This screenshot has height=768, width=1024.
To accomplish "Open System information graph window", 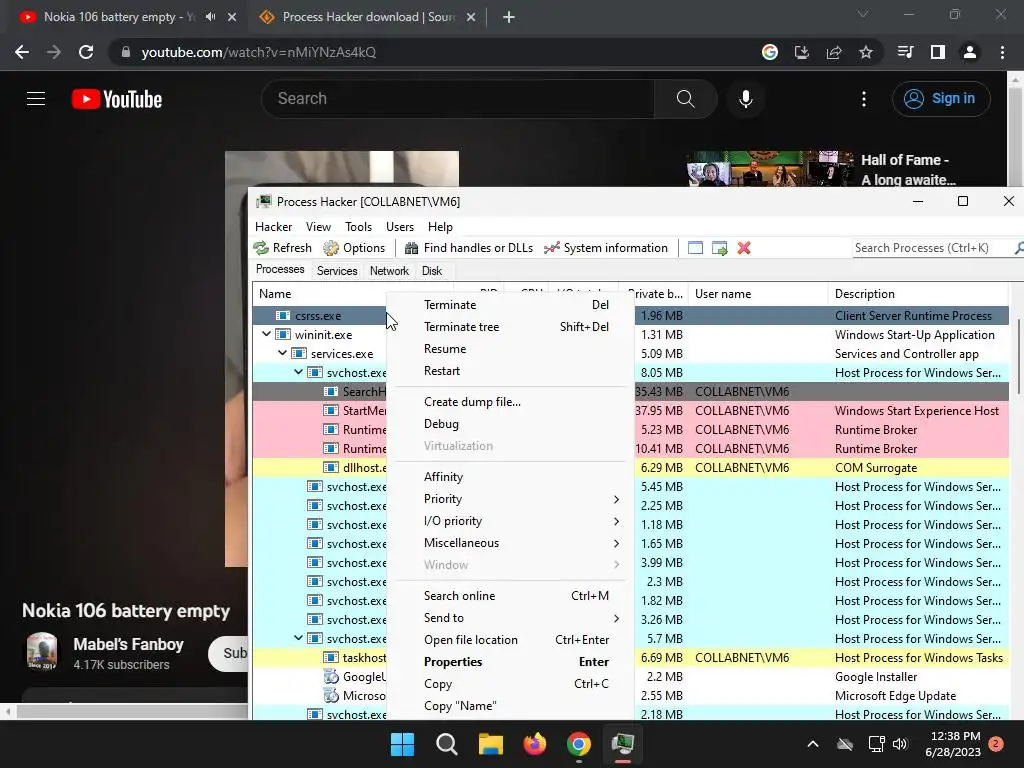I will point(606,248).
